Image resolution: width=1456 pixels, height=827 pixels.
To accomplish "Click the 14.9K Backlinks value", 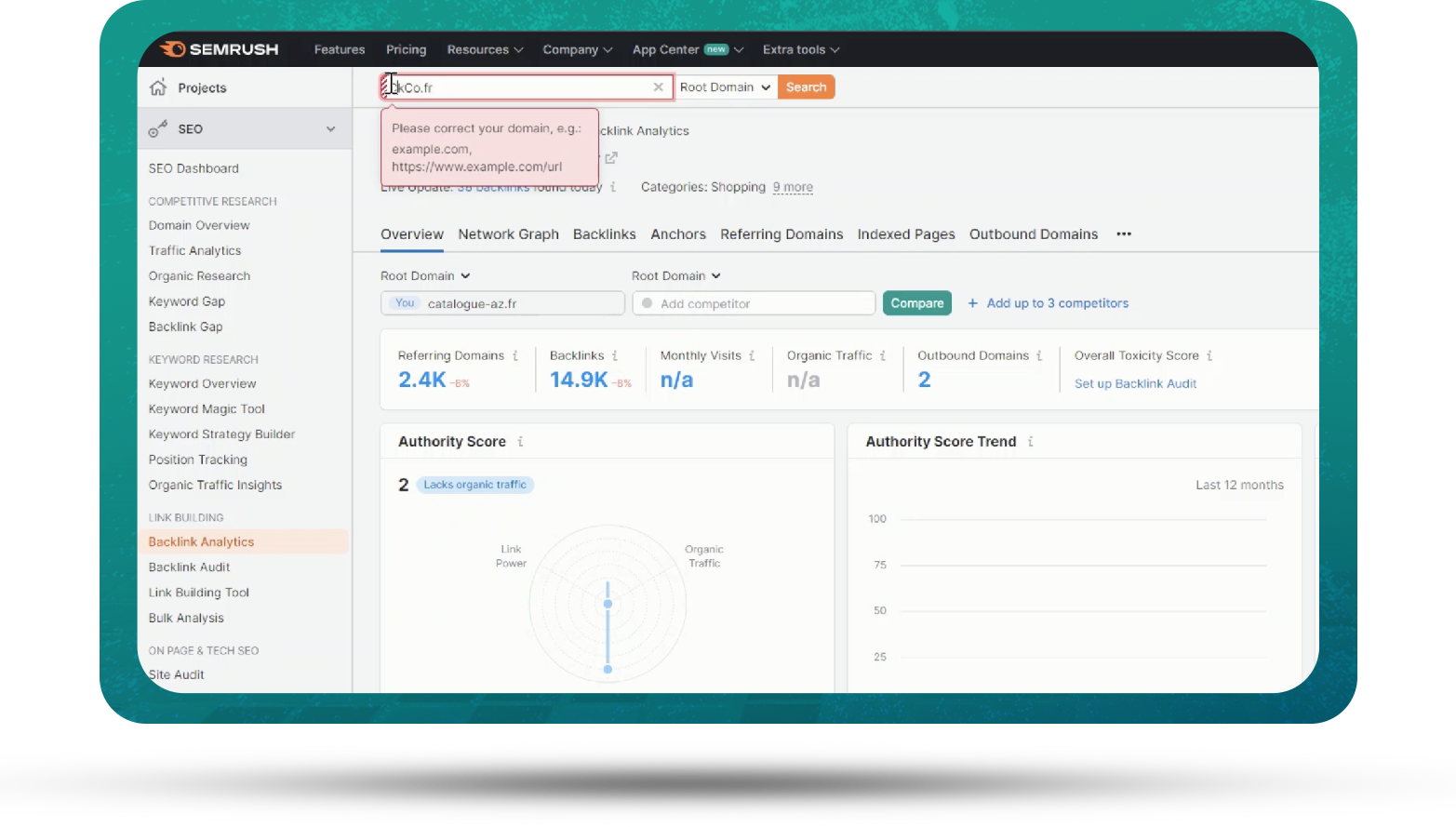I will click(579, 380).
